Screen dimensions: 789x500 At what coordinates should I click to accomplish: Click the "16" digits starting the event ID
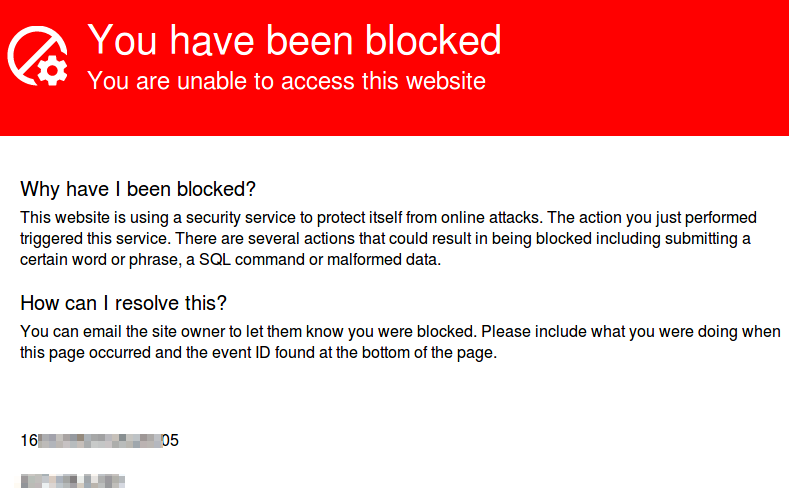click(29, 441)
